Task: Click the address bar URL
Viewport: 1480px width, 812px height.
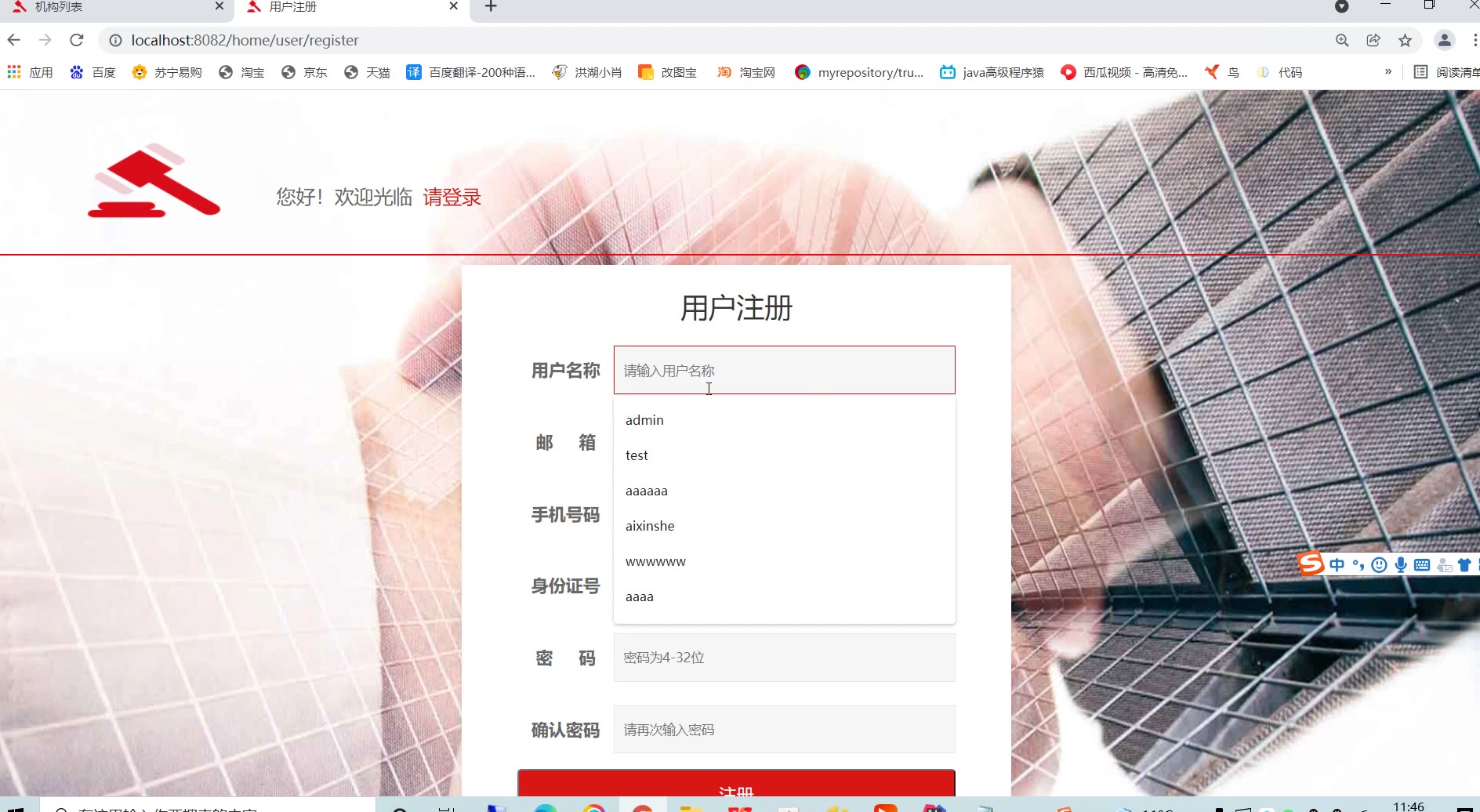Action: click(245, 40)
